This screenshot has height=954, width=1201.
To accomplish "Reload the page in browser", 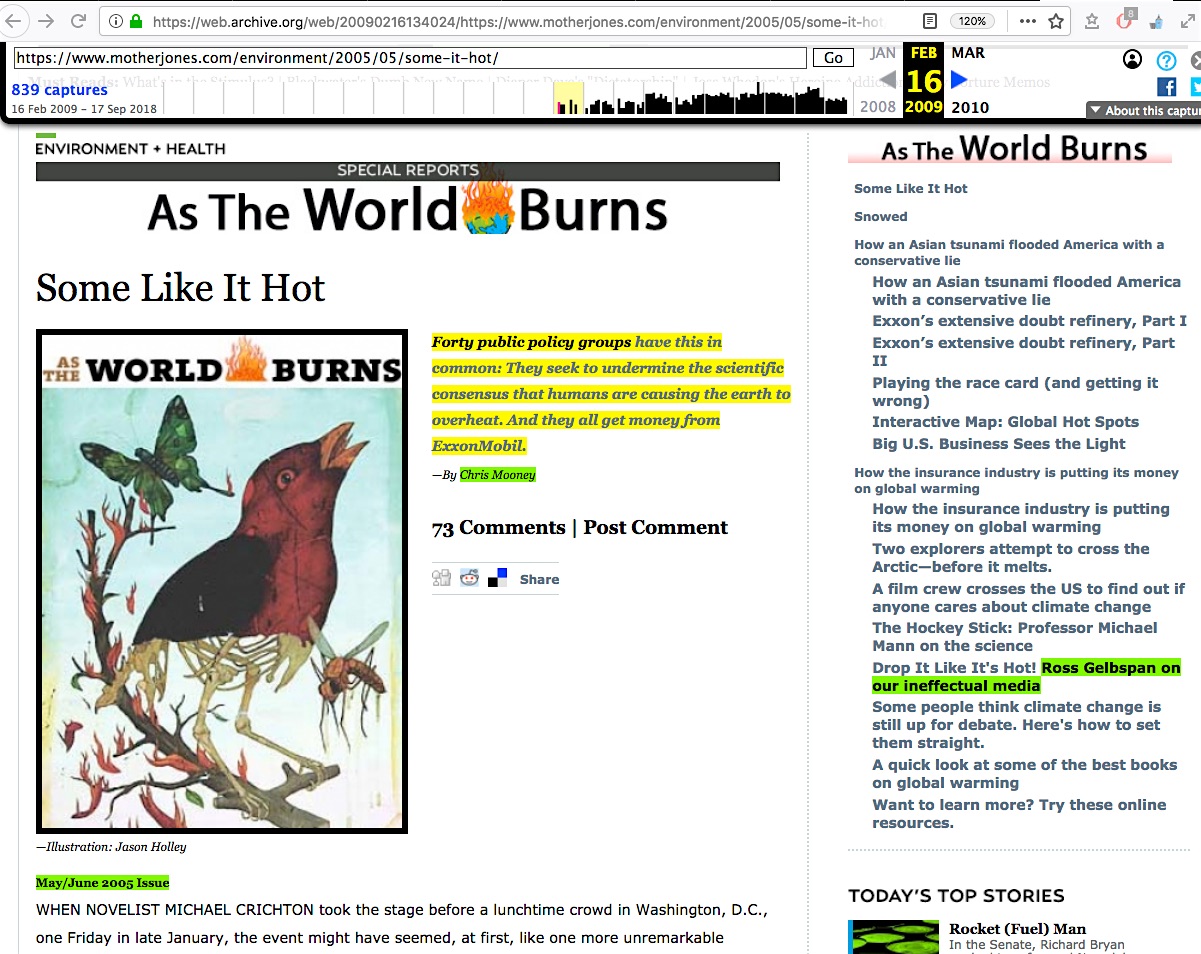I will 76,21.
